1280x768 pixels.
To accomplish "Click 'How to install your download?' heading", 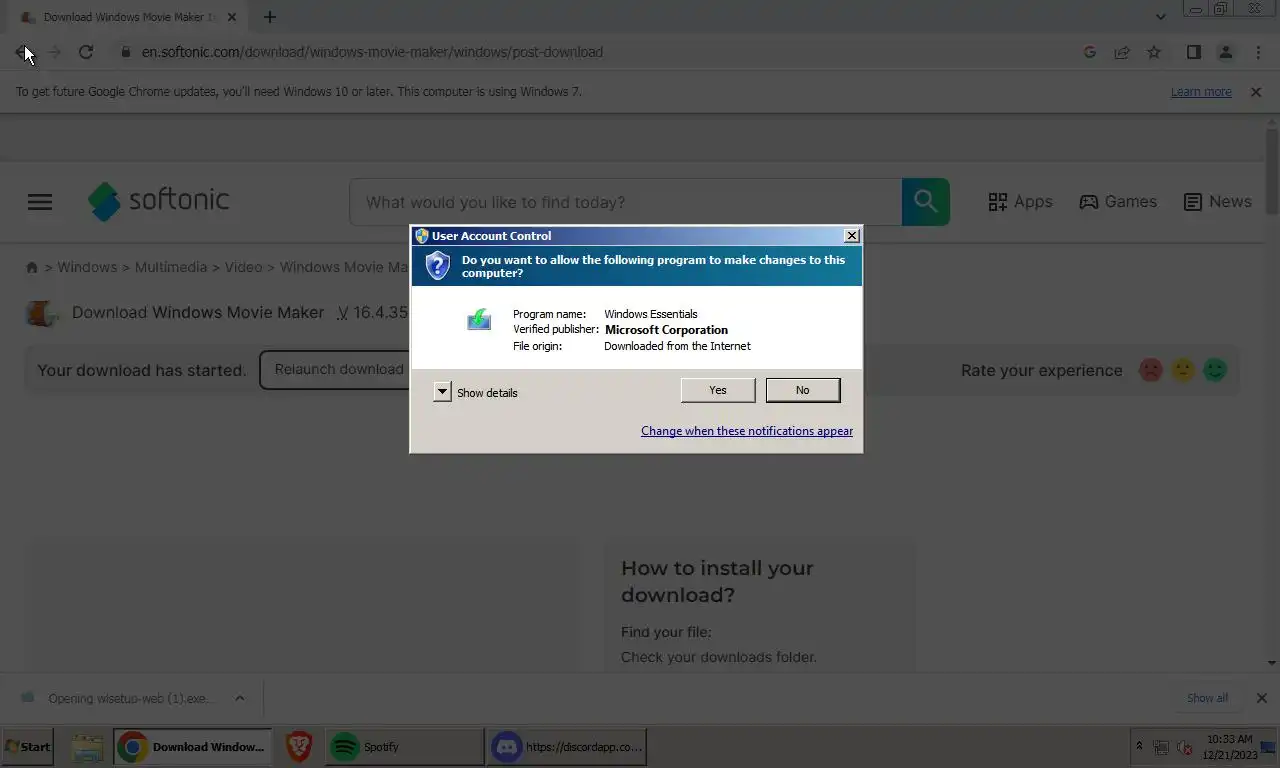I will coord(717,581).
